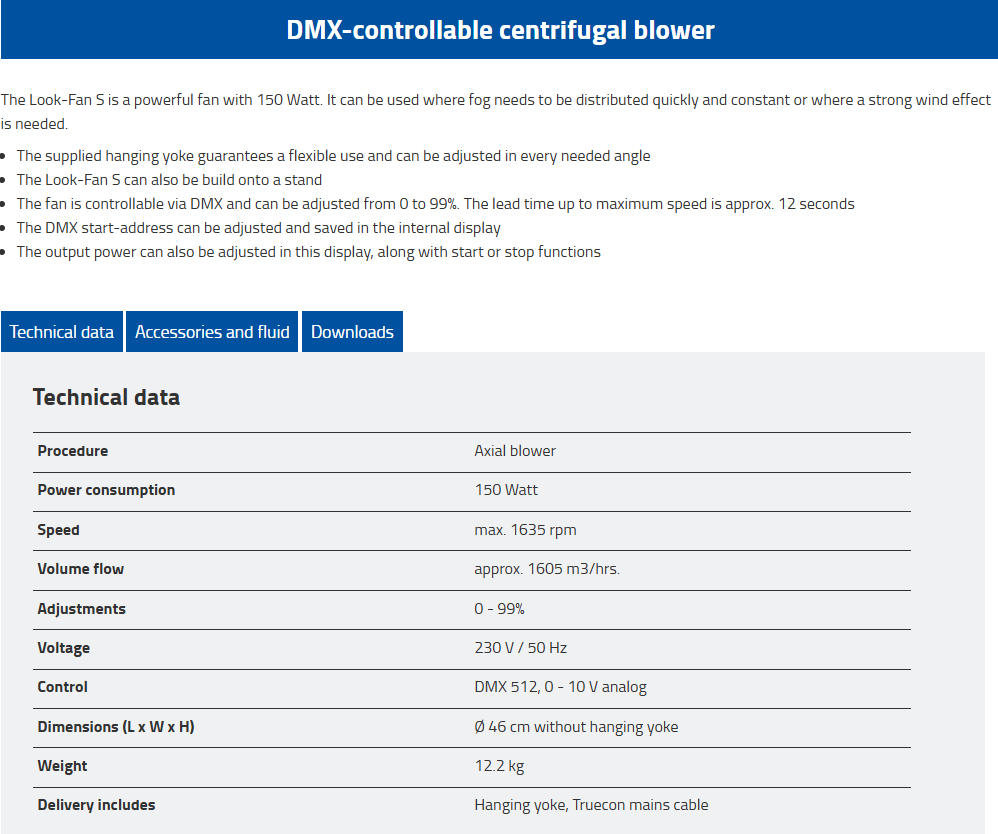Open the Downloads tab
This screenshot has height=834, width=998.
[x=352, y=332]
